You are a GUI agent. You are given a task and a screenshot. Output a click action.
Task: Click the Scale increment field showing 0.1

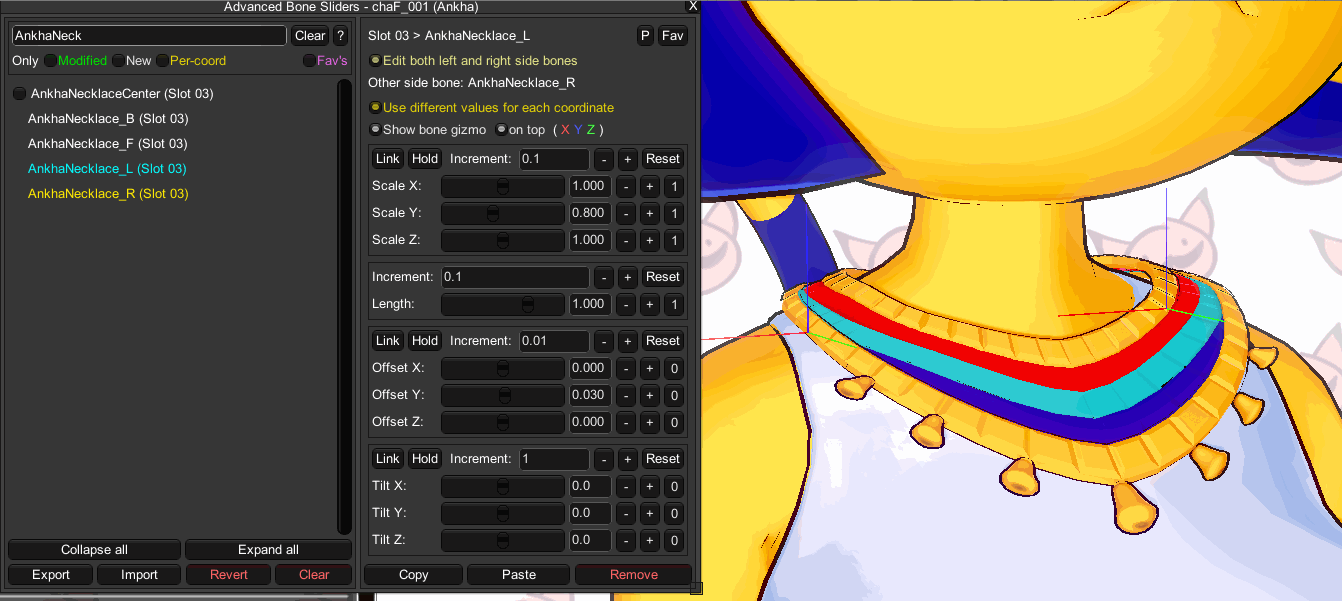(x=554, y=159)
